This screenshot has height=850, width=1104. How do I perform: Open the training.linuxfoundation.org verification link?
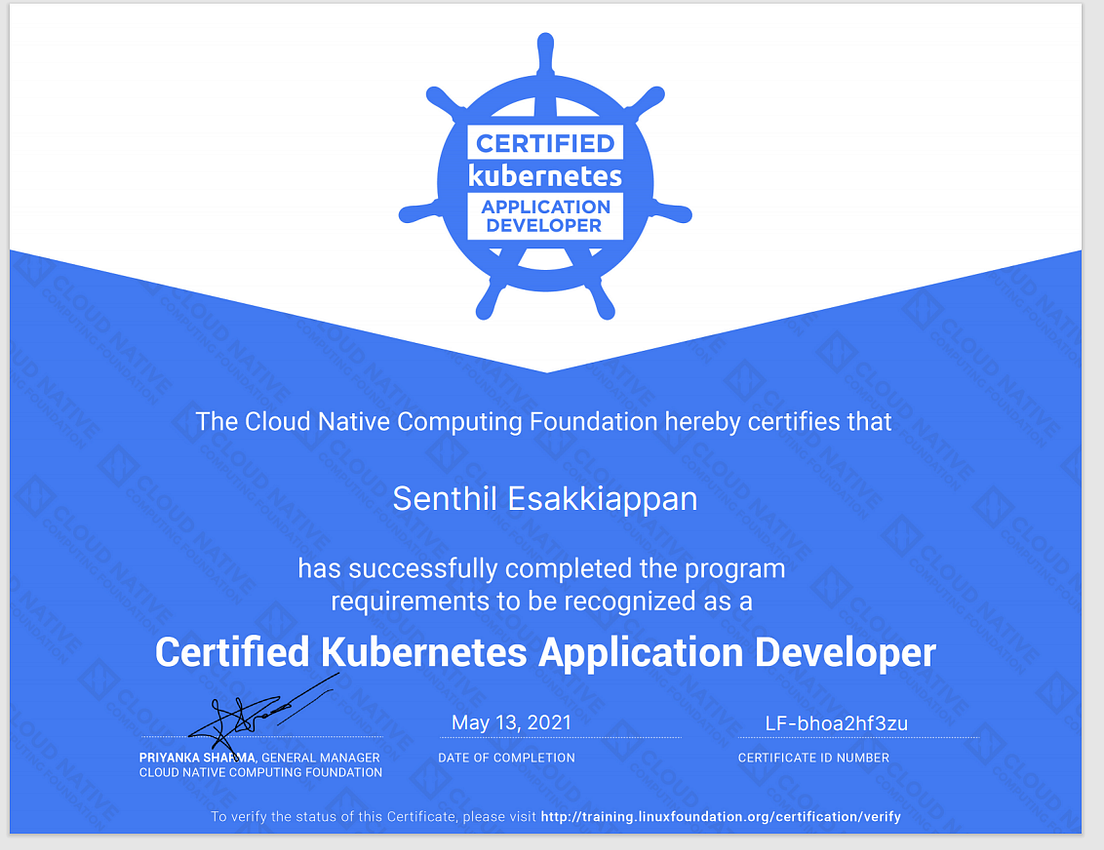coord(721,817)
